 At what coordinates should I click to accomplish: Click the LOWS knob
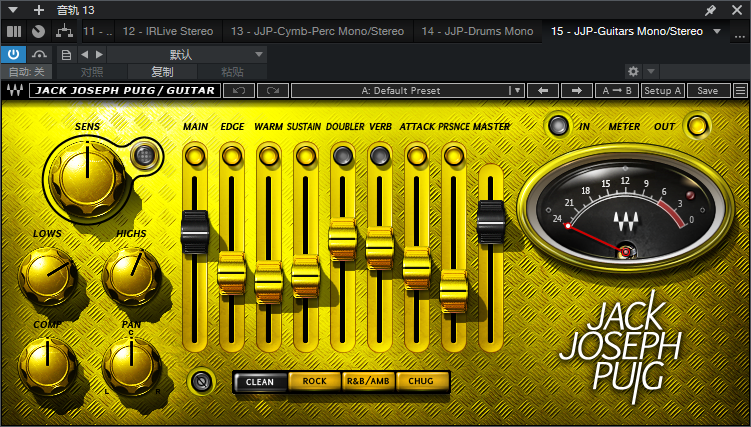pos(47,275)
